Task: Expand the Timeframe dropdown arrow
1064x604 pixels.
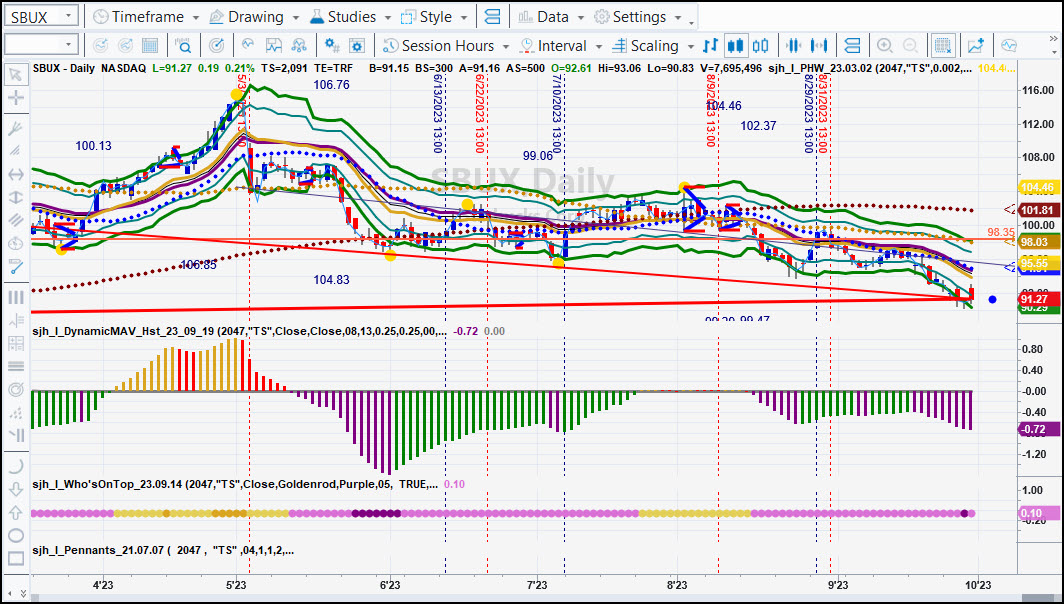Action: (x=196, y=18)
